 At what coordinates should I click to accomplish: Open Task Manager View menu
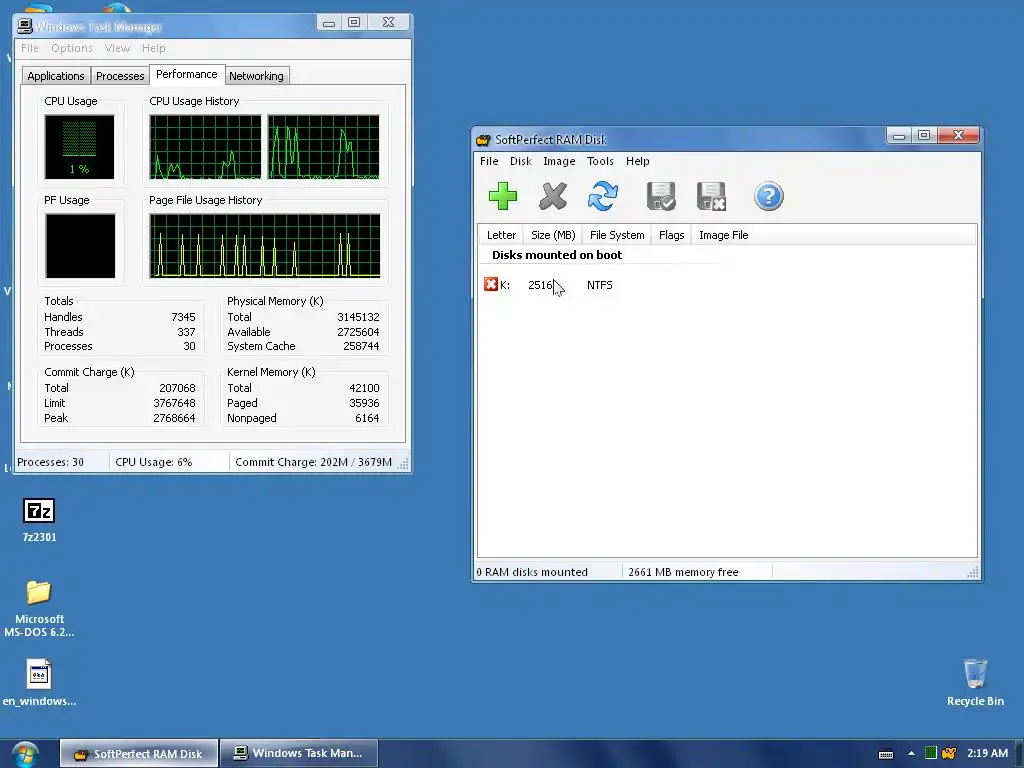(117, 48)
